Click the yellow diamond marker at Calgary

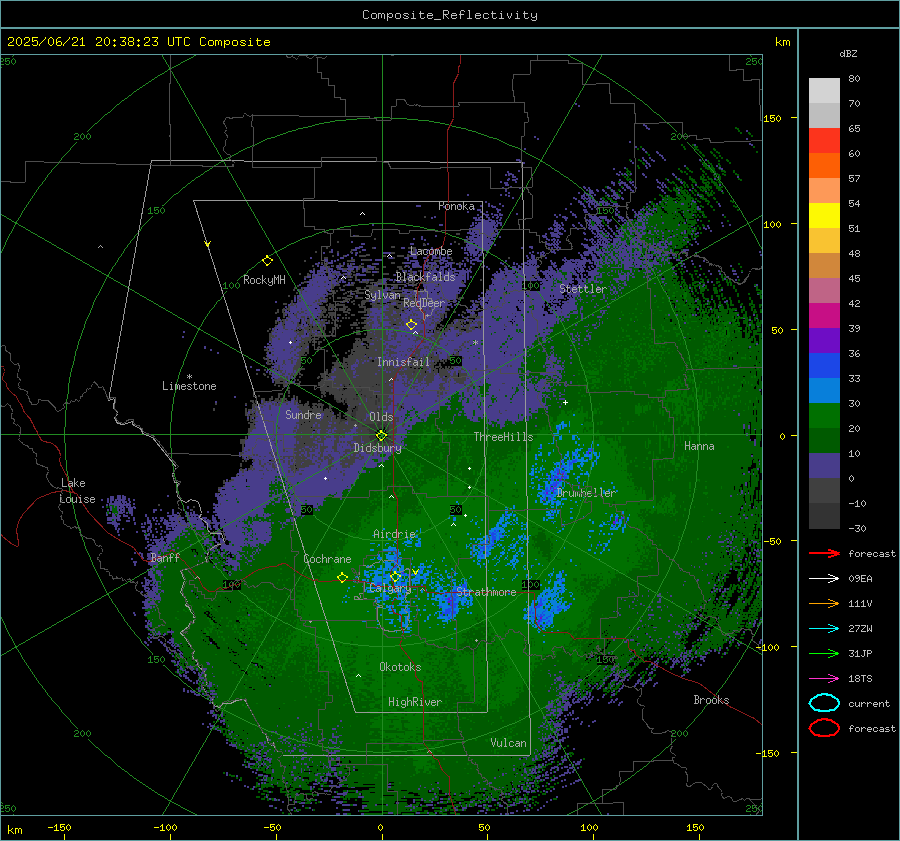point(395,577)
